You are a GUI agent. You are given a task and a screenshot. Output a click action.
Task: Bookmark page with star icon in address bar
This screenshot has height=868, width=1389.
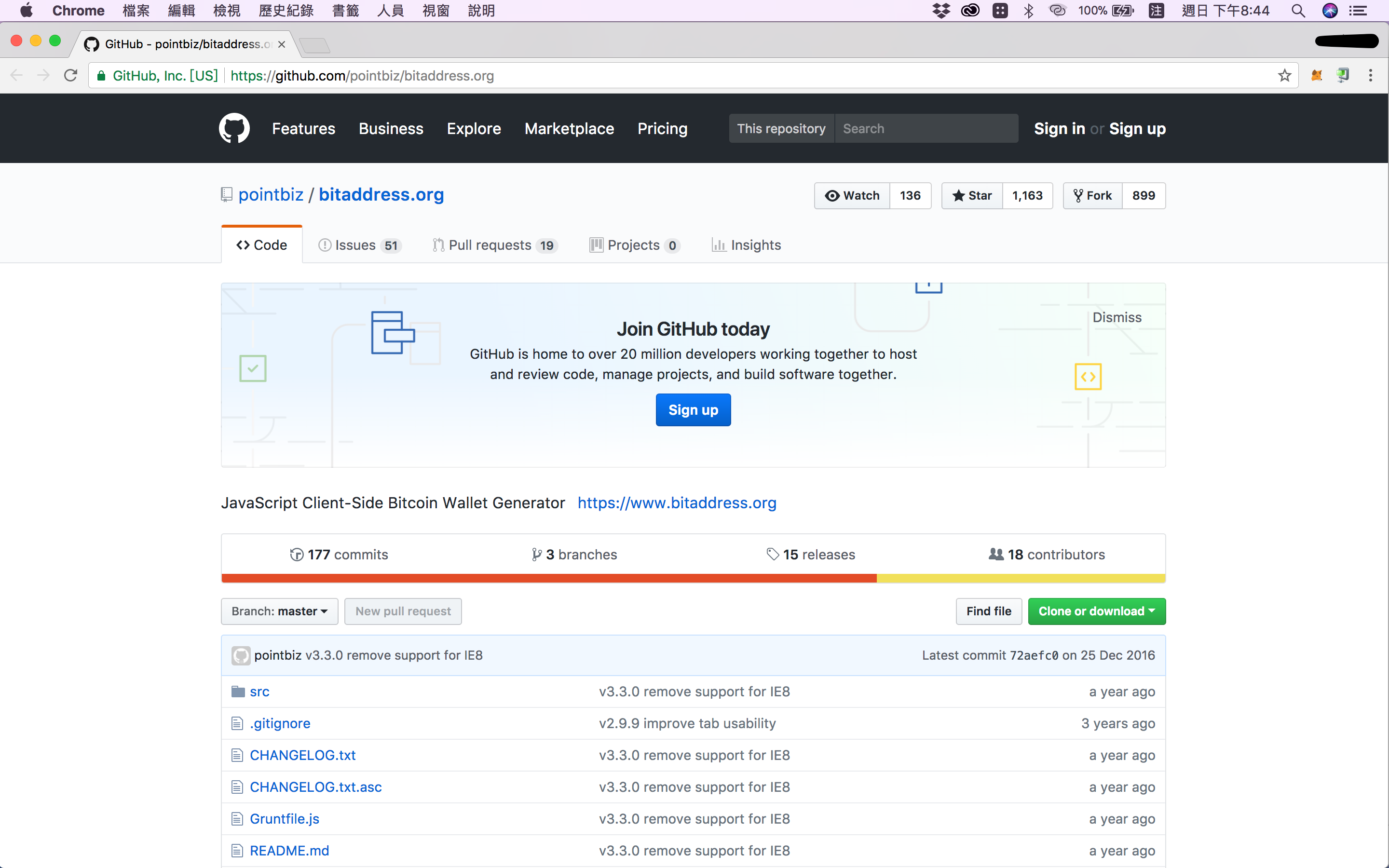point(1284,75)
